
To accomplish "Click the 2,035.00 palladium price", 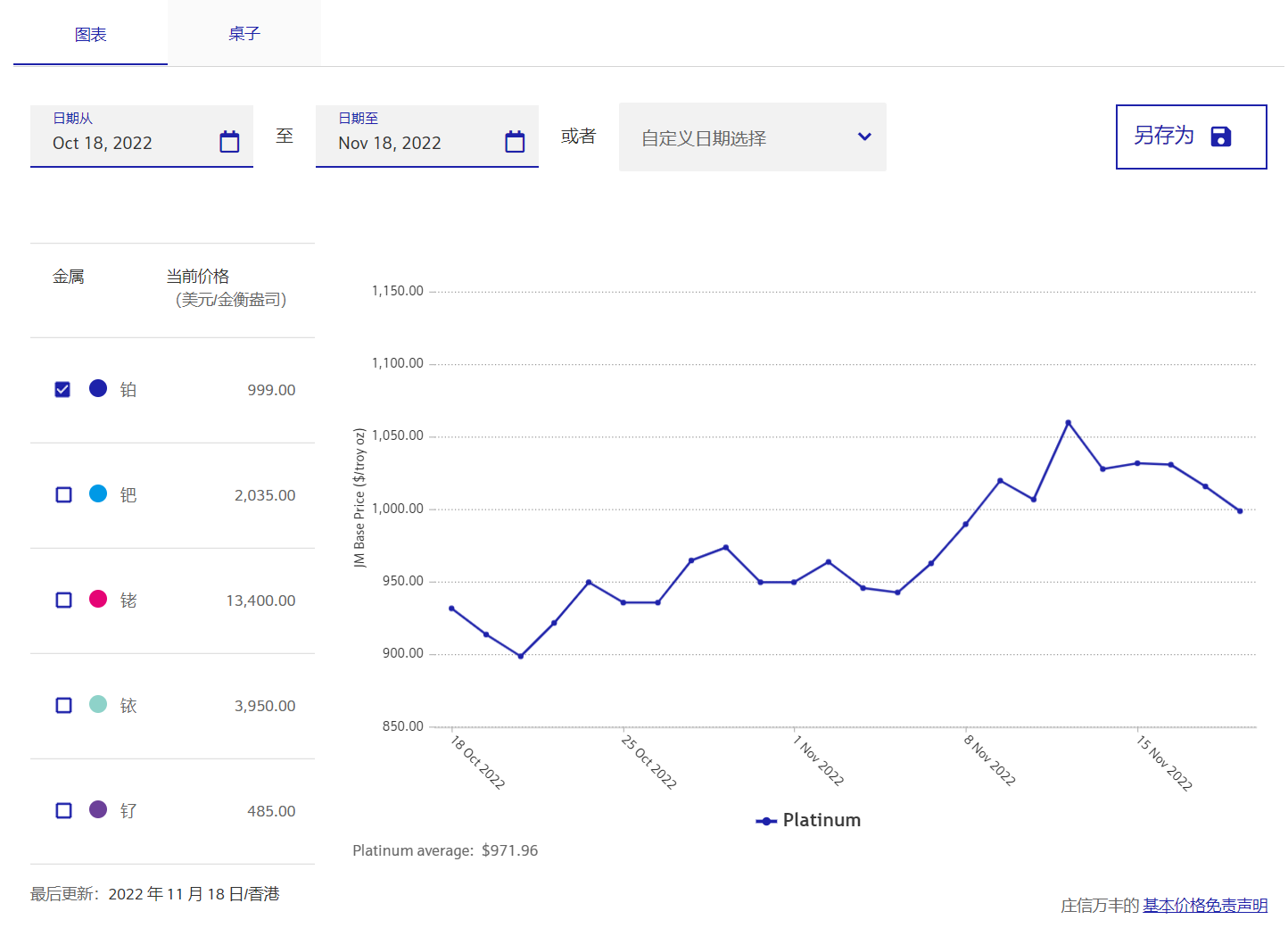I will tap(265, 495).
